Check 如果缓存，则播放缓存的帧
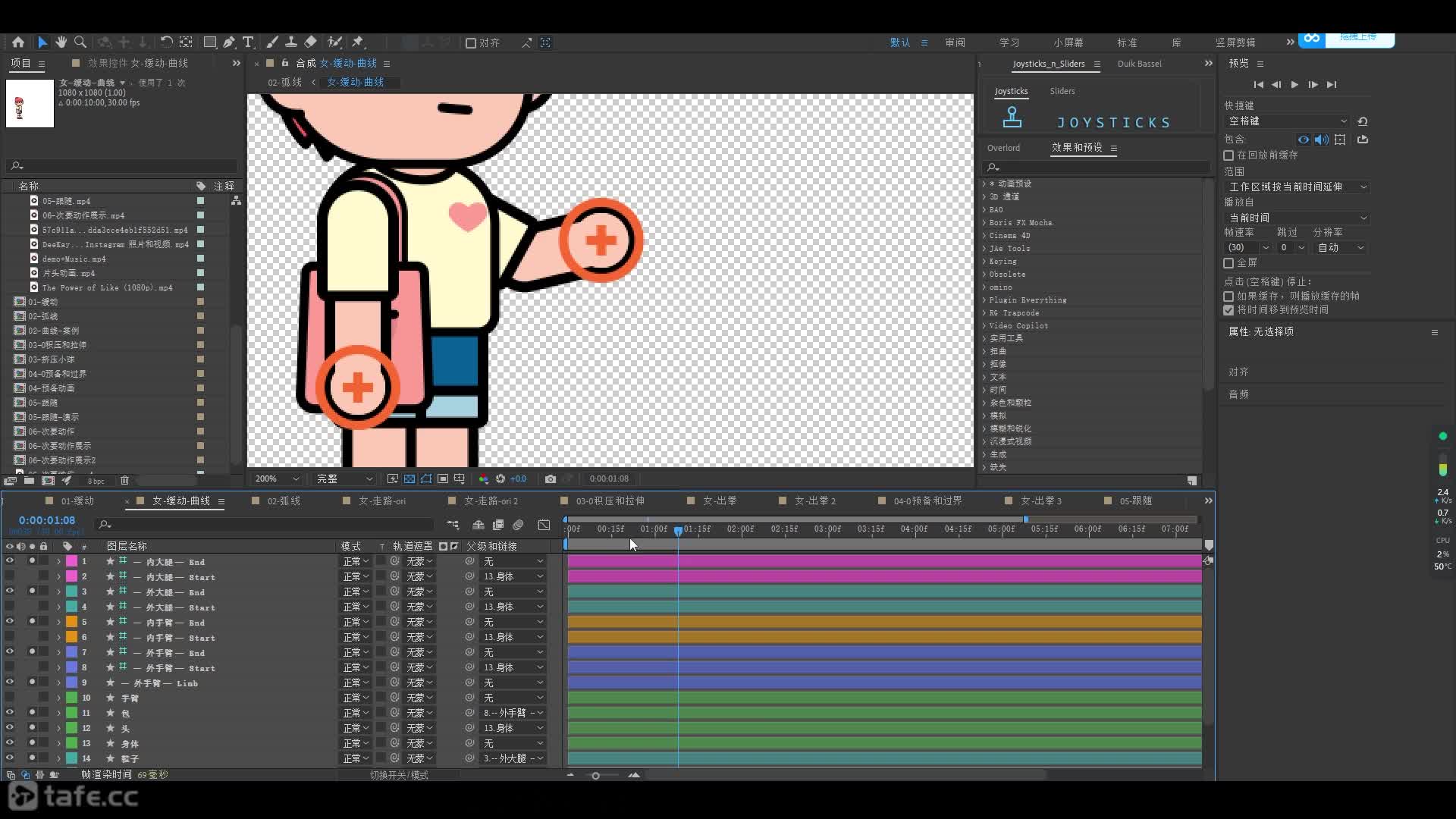The height and width of the screenshot is (819, 1456). (x=1228, y=297)
